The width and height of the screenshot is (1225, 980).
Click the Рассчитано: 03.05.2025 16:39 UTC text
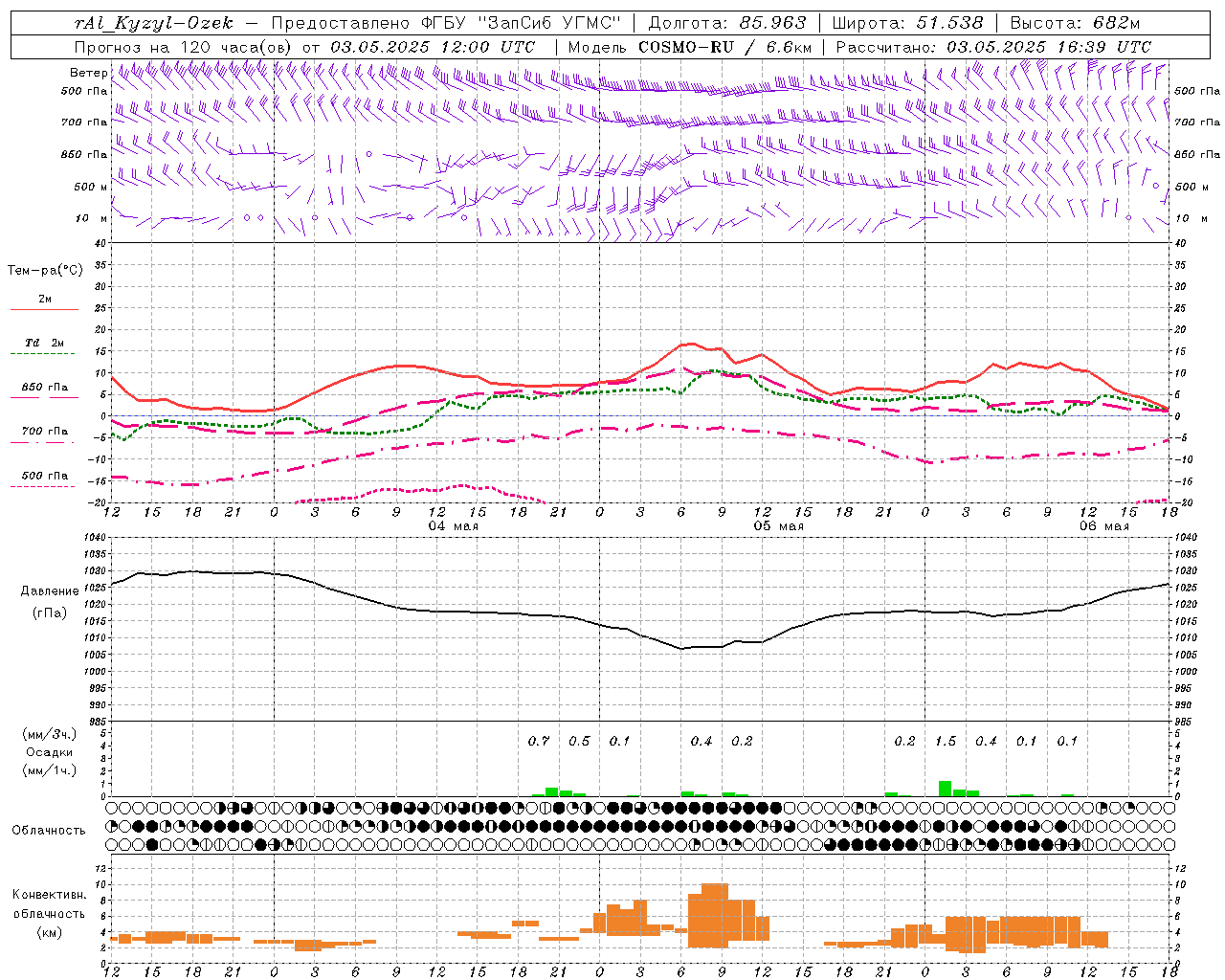pos(993,47)
